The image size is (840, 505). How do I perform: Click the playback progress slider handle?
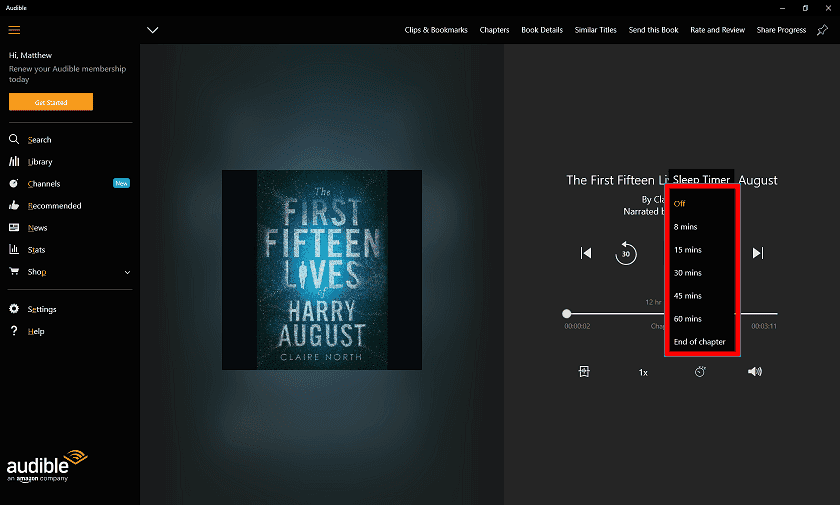coord(567,313)
